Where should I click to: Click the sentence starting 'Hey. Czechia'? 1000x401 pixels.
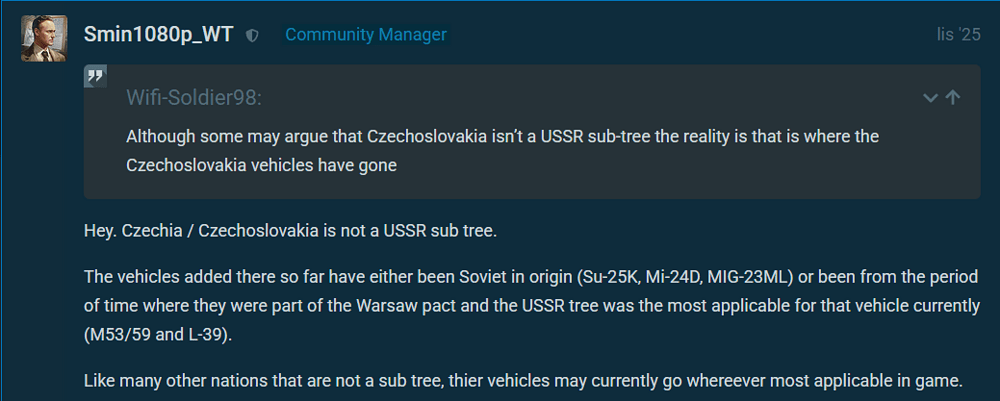point(290,231)
